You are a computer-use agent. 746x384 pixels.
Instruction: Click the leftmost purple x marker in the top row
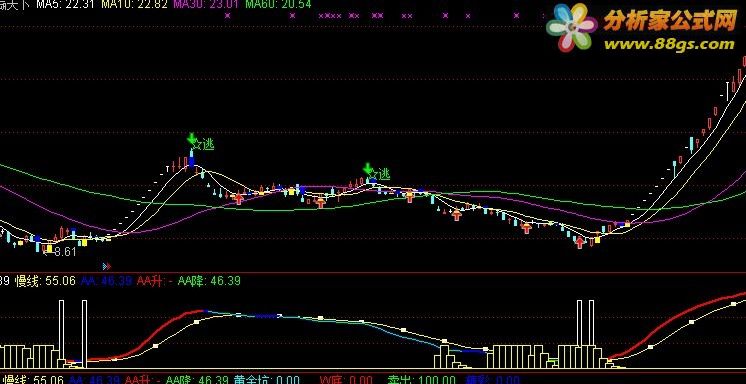click(227, 16)
